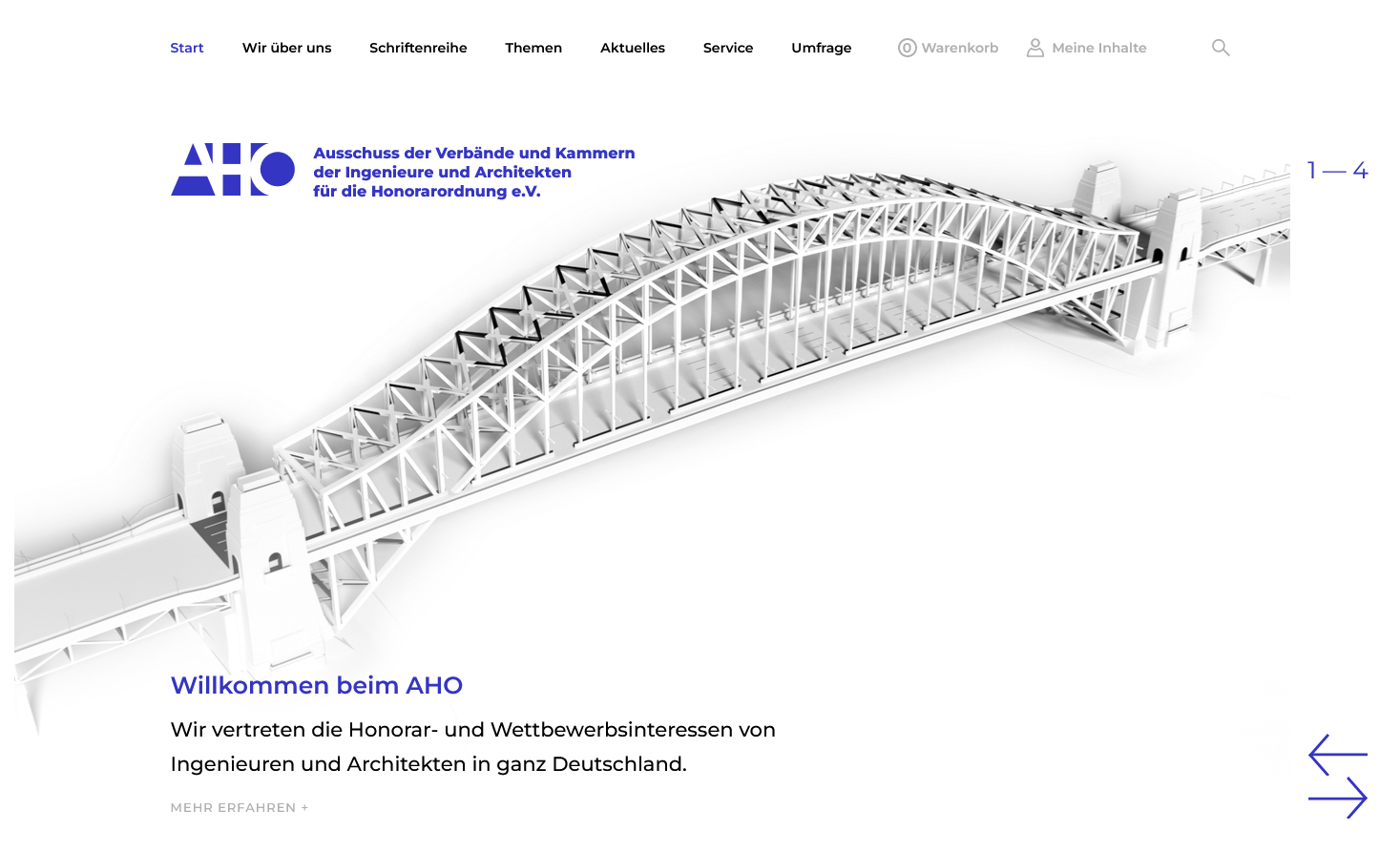This screenshot has height=852, width=1400.
Task: Navigate to the Aktuelles page
Action: point(633,47)
